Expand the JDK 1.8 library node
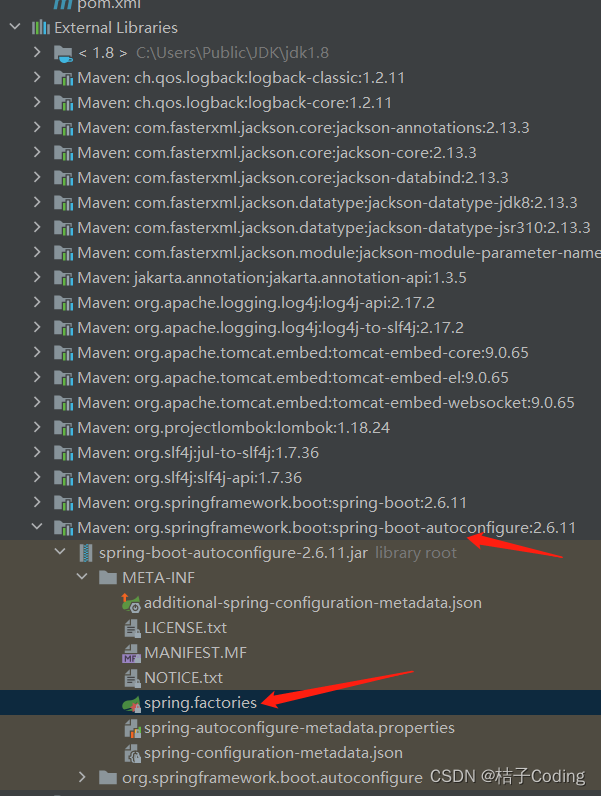 [x=37, y=52]
